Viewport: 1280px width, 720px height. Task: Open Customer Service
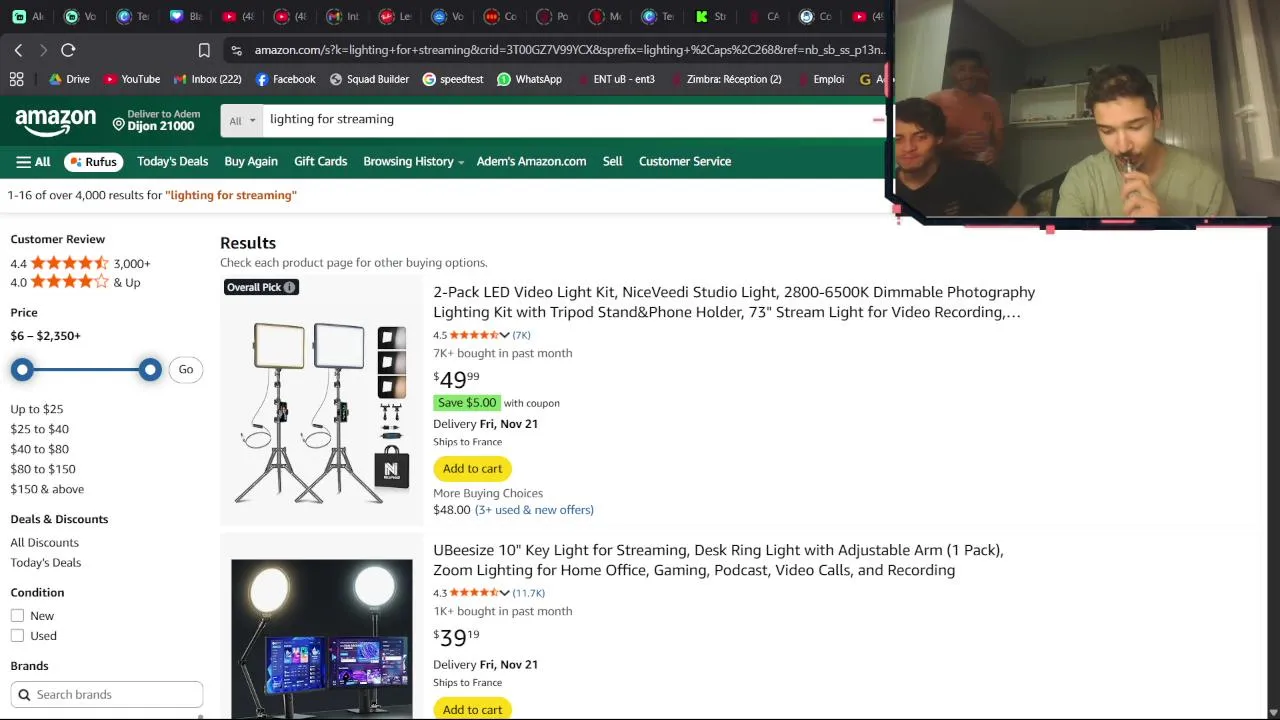pyautogui.click(x=685, y=161)
